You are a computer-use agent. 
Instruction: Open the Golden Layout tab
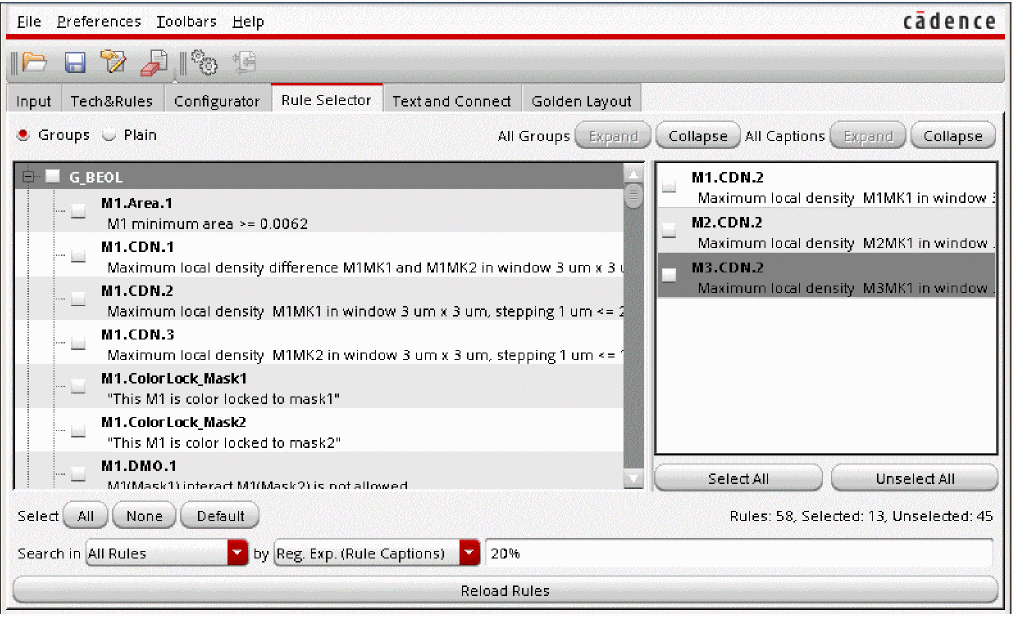click(581, 101)
